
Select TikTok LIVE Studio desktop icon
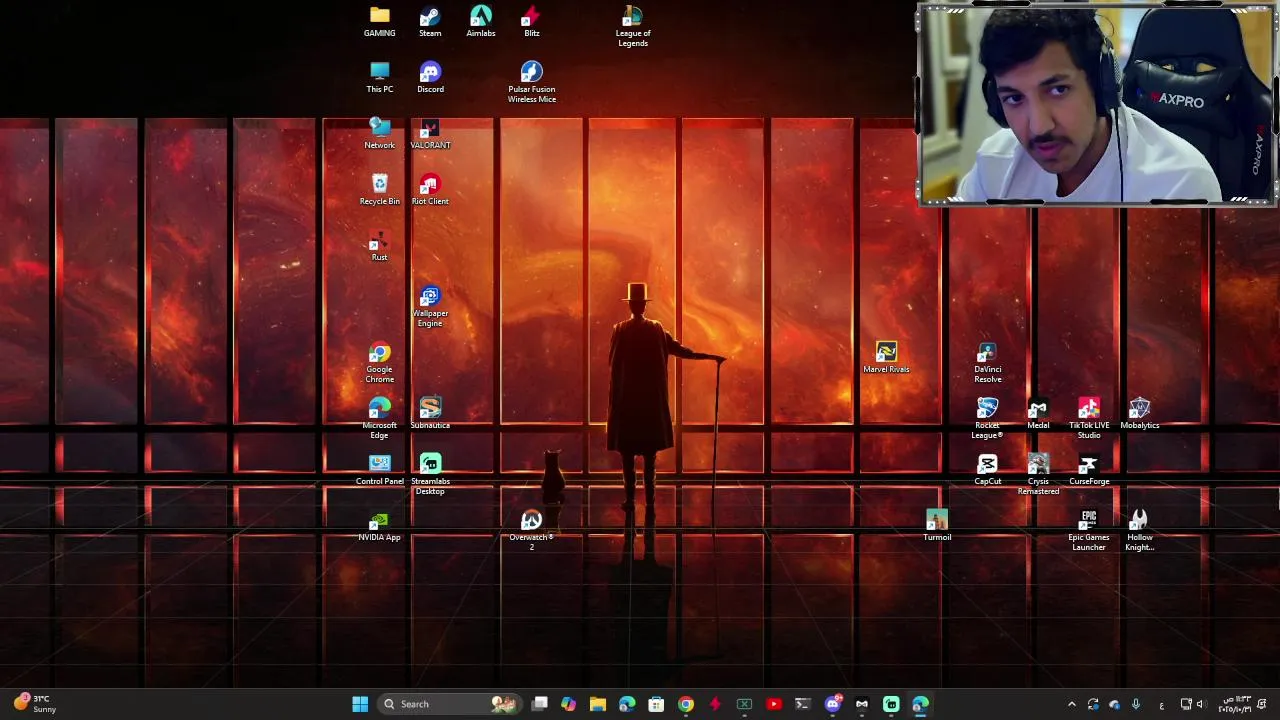click(1089, 418)
